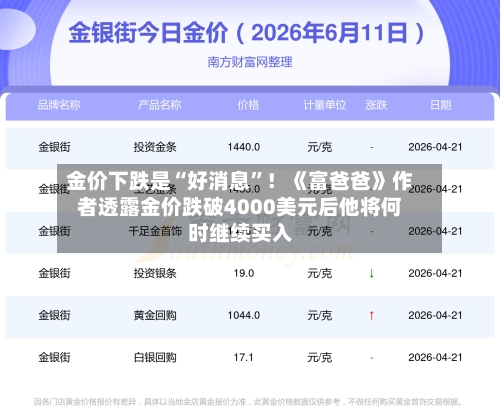Image resolution: width=500 pixels, height=418 pixels.
Task: Select the 千足金首饰 product cell
Action: [155, 231]
